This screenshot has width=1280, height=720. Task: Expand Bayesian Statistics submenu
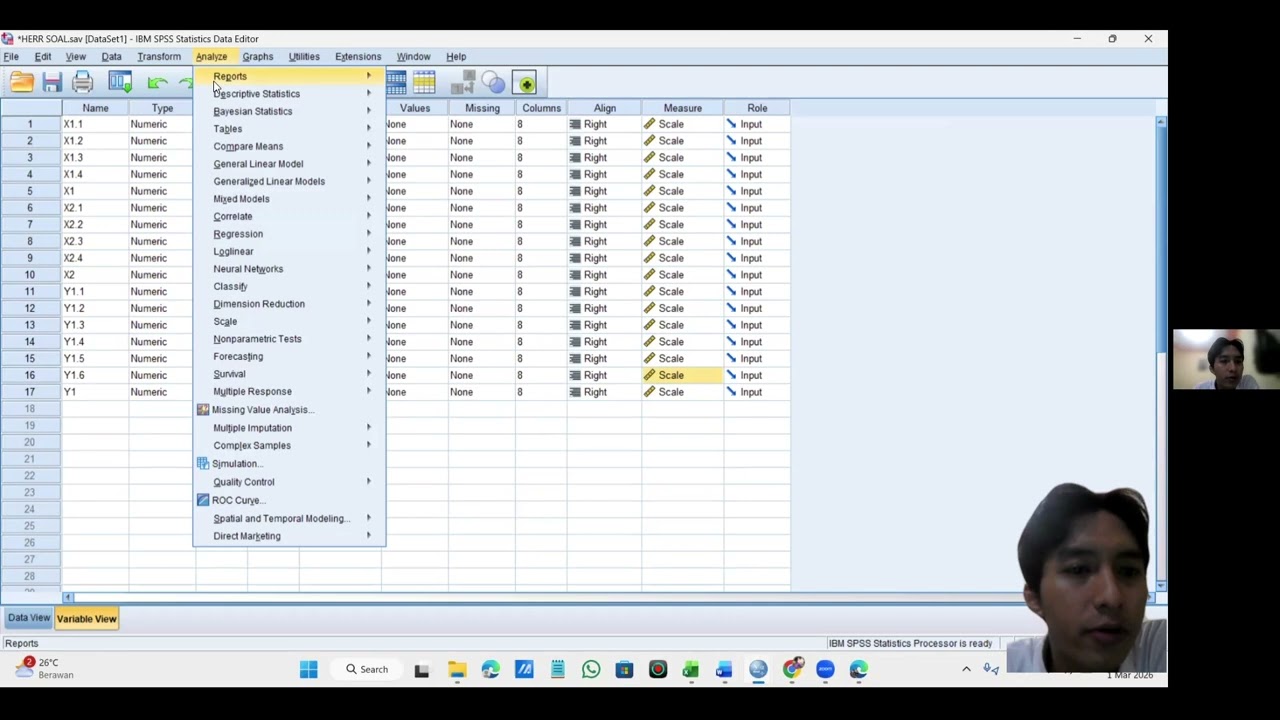click(289, 111)
